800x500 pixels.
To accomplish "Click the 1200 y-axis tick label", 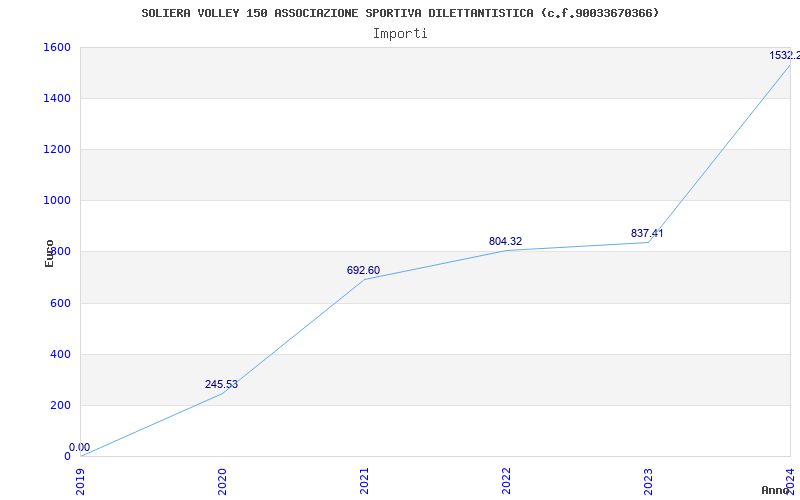I will click(57, 149).
